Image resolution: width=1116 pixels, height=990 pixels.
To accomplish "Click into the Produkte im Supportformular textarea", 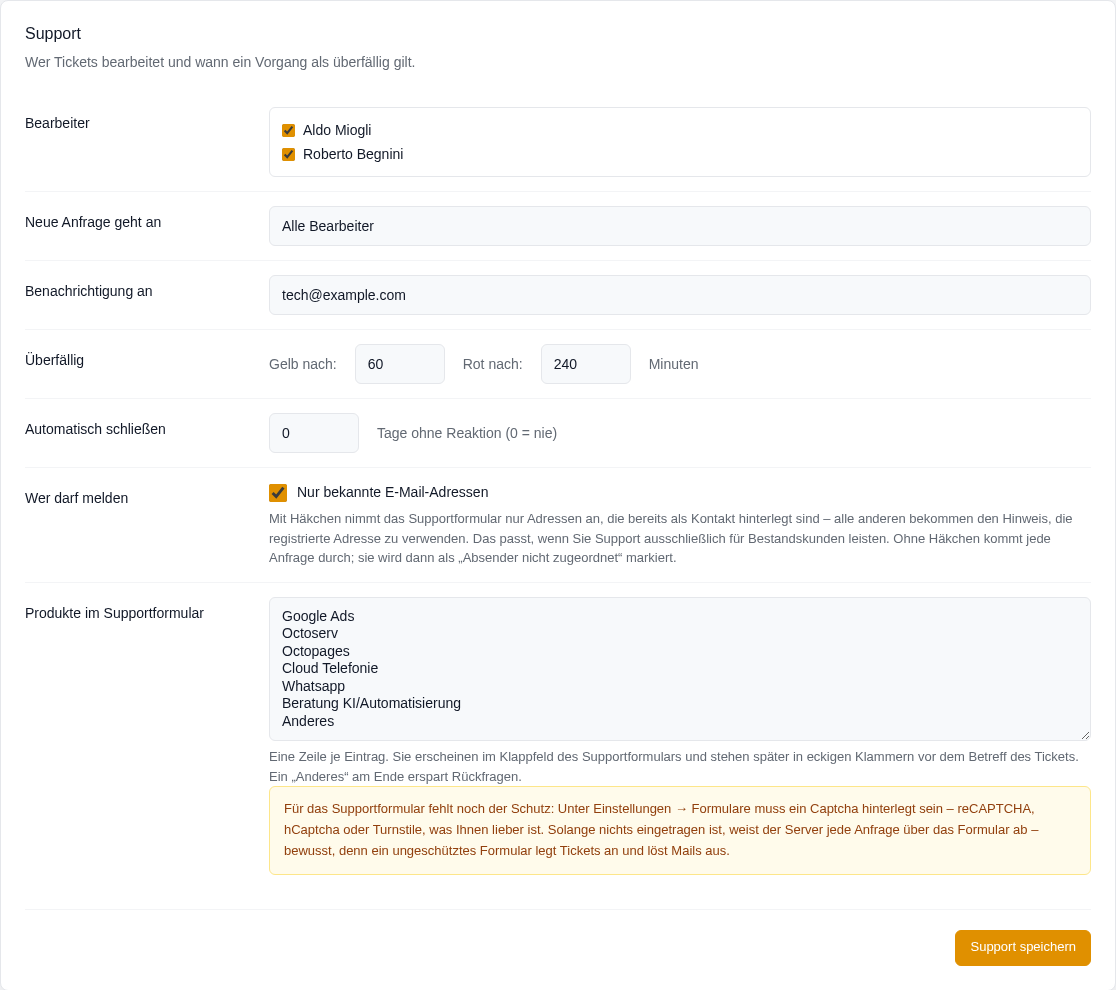I will point(679,669).
